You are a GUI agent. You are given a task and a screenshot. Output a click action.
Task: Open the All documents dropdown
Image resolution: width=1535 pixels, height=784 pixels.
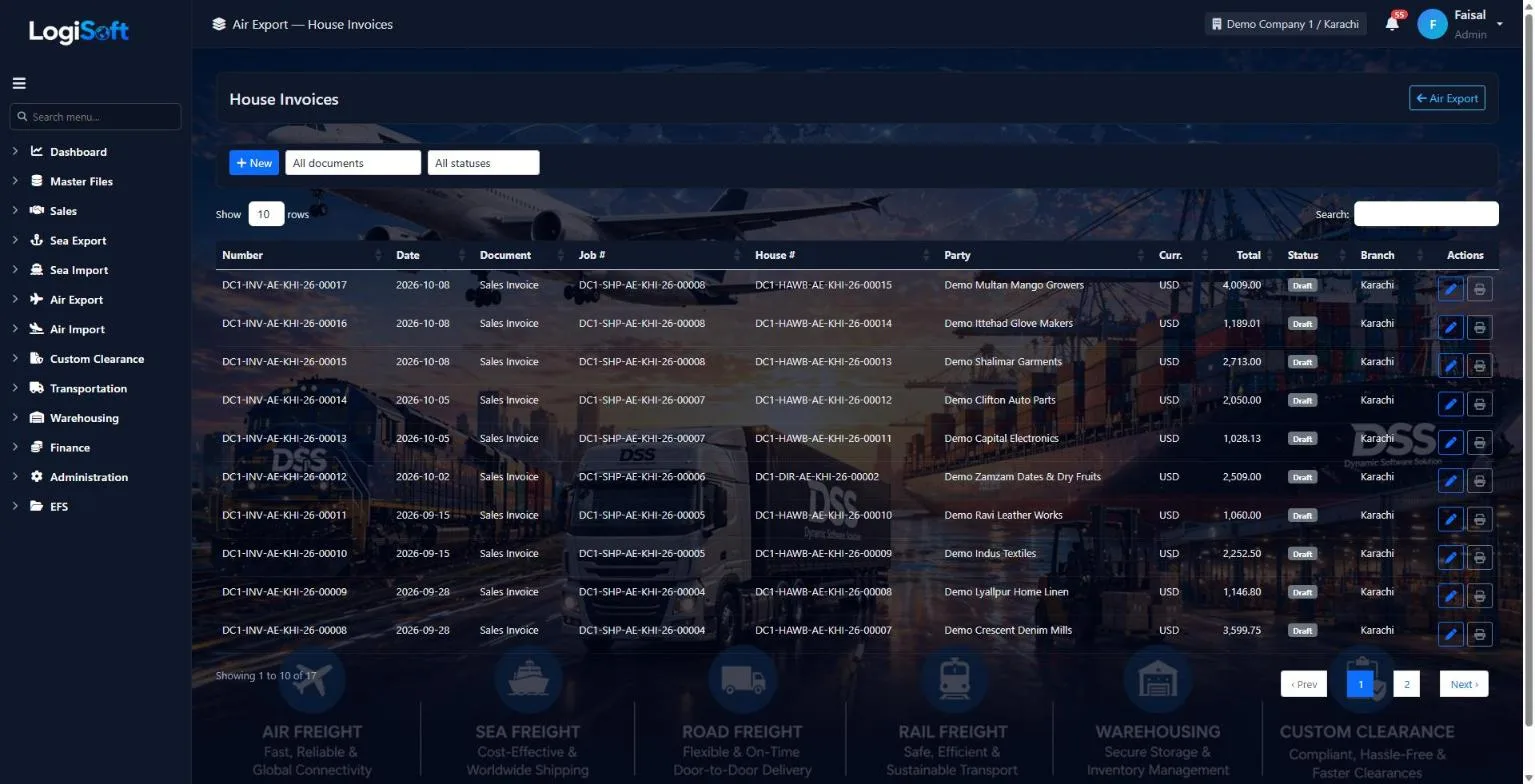353,163
